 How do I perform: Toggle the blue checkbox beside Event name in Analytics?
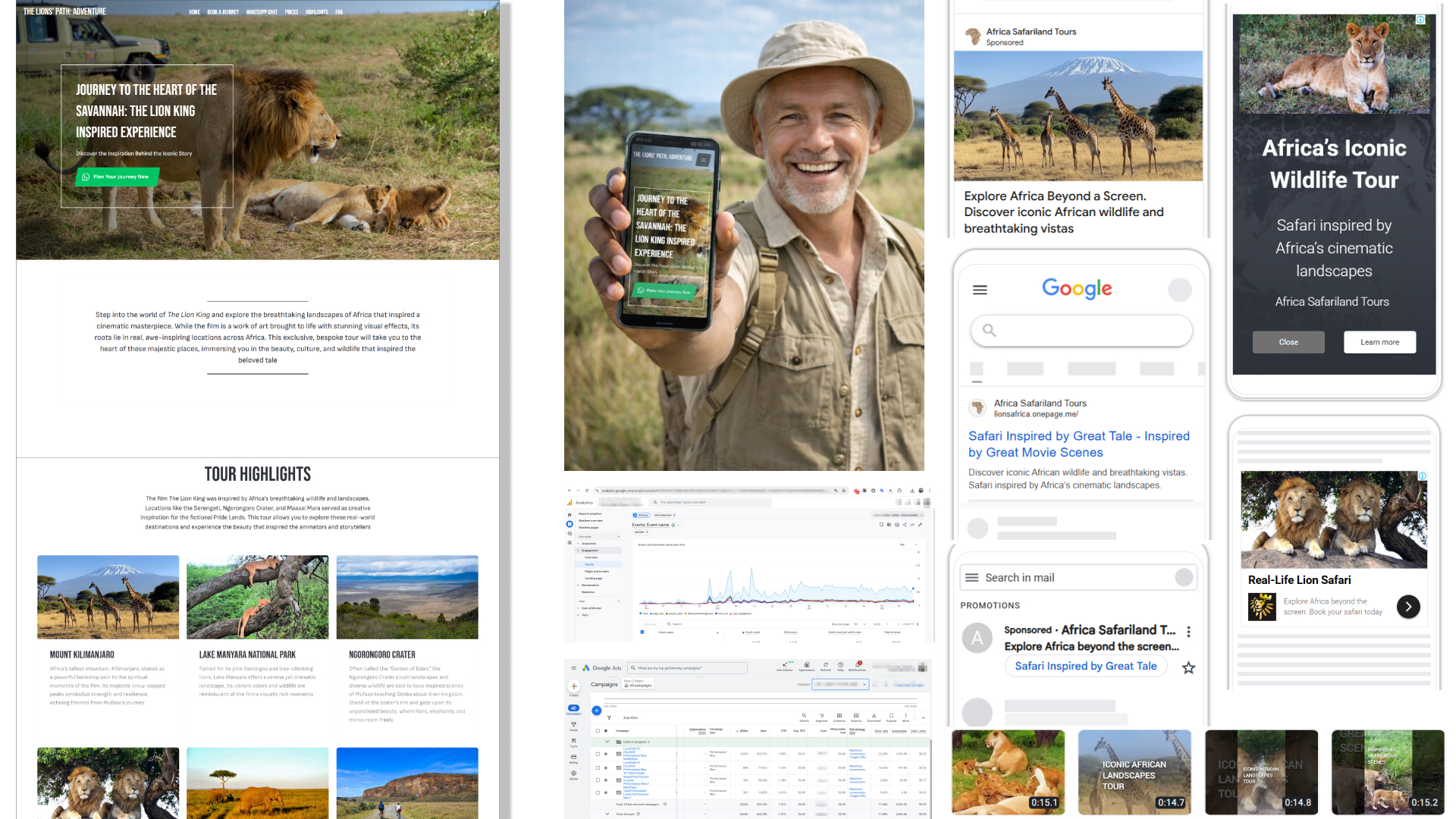[642, 632]
